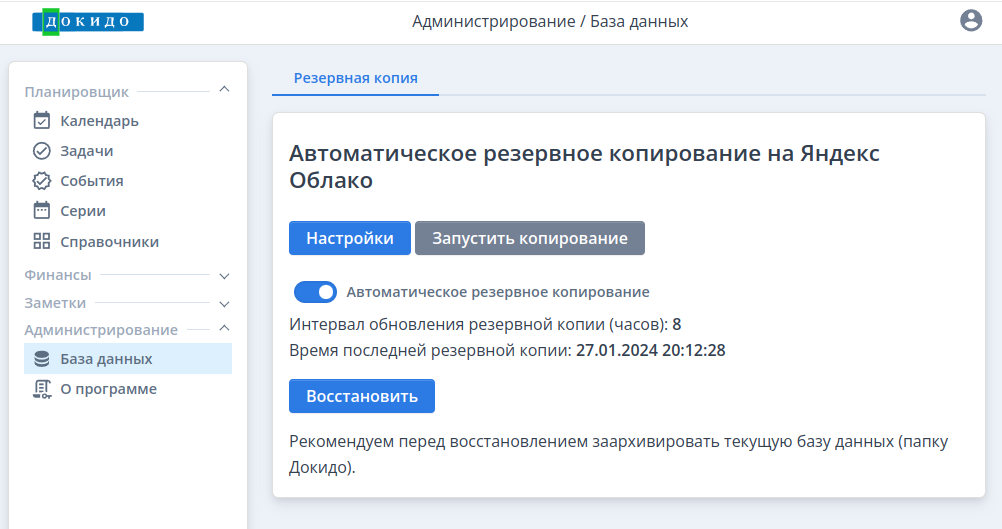Click the Серии calendar icon
This screenshot has width=1002, height=529.
click(42, 211)
